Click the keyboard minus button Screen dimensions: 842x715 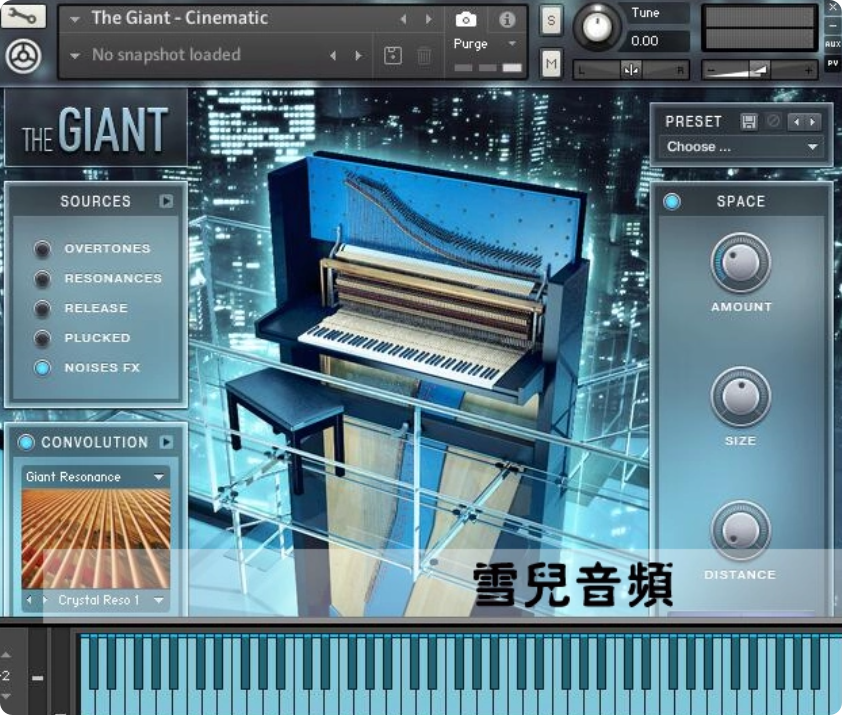38,678
